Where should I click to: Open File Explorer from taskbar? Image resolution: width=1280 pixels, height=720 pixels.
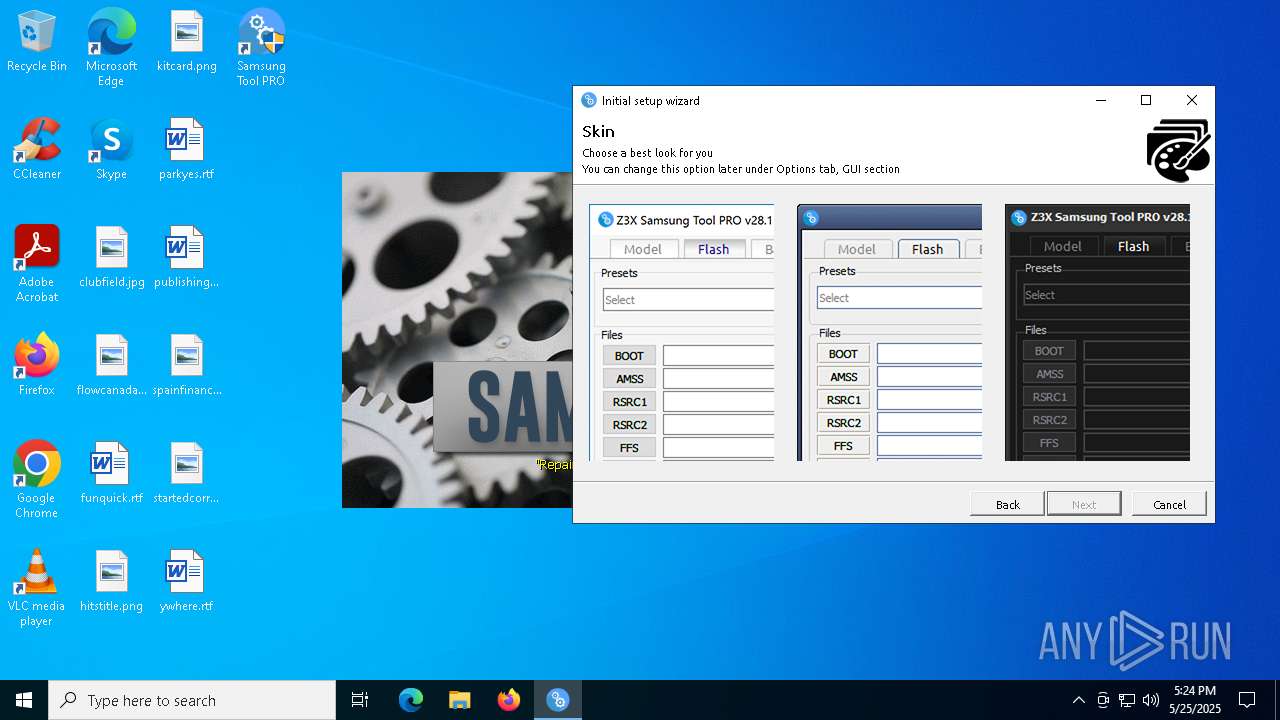tap(459, 700)
